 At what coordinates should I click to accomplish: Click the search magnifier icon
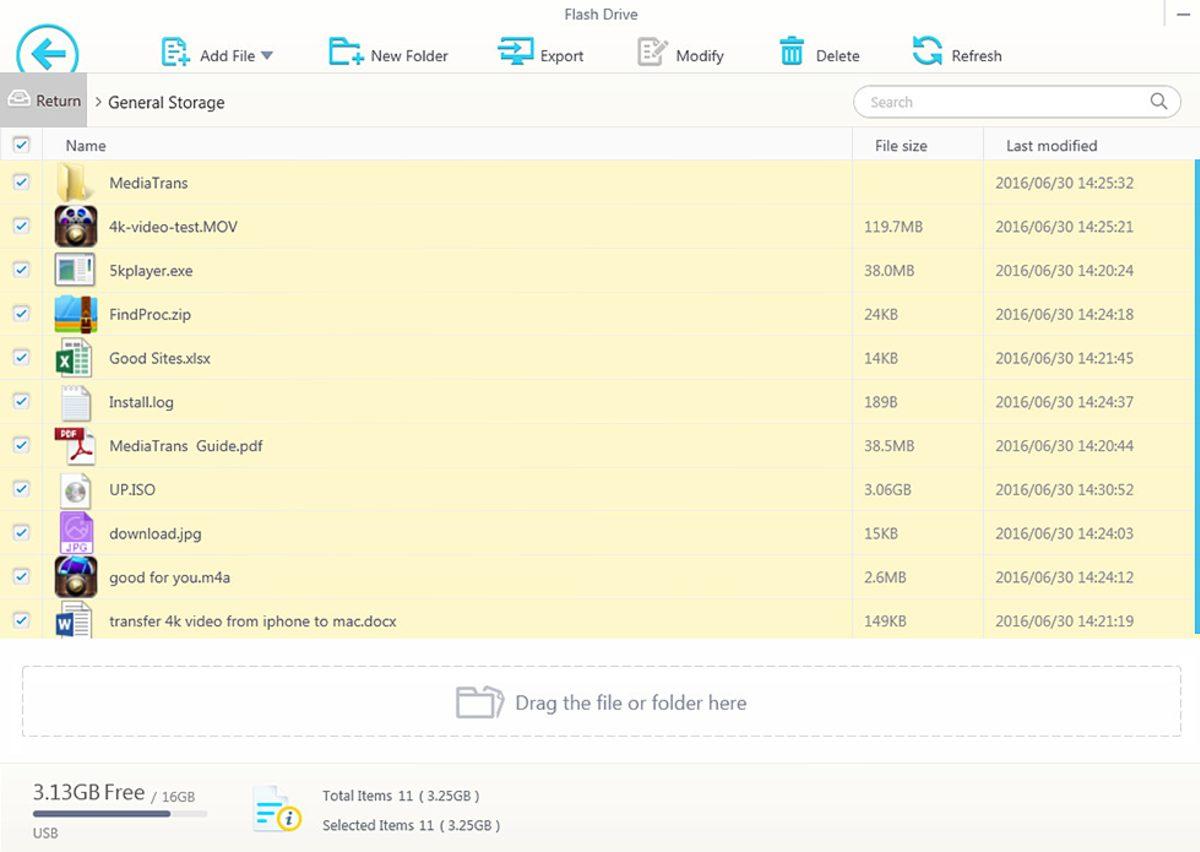pyautogui.click(x=1158, y=101)
